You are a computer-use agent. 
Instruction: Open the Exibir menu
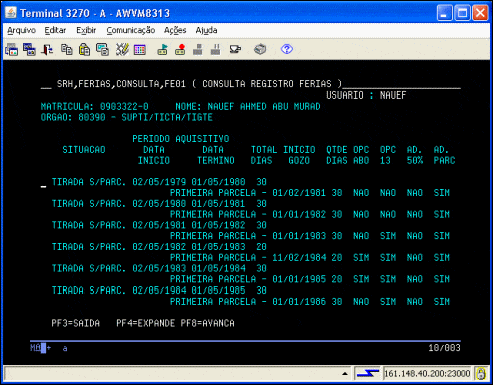pyautogui.click(x=86, y=30)
